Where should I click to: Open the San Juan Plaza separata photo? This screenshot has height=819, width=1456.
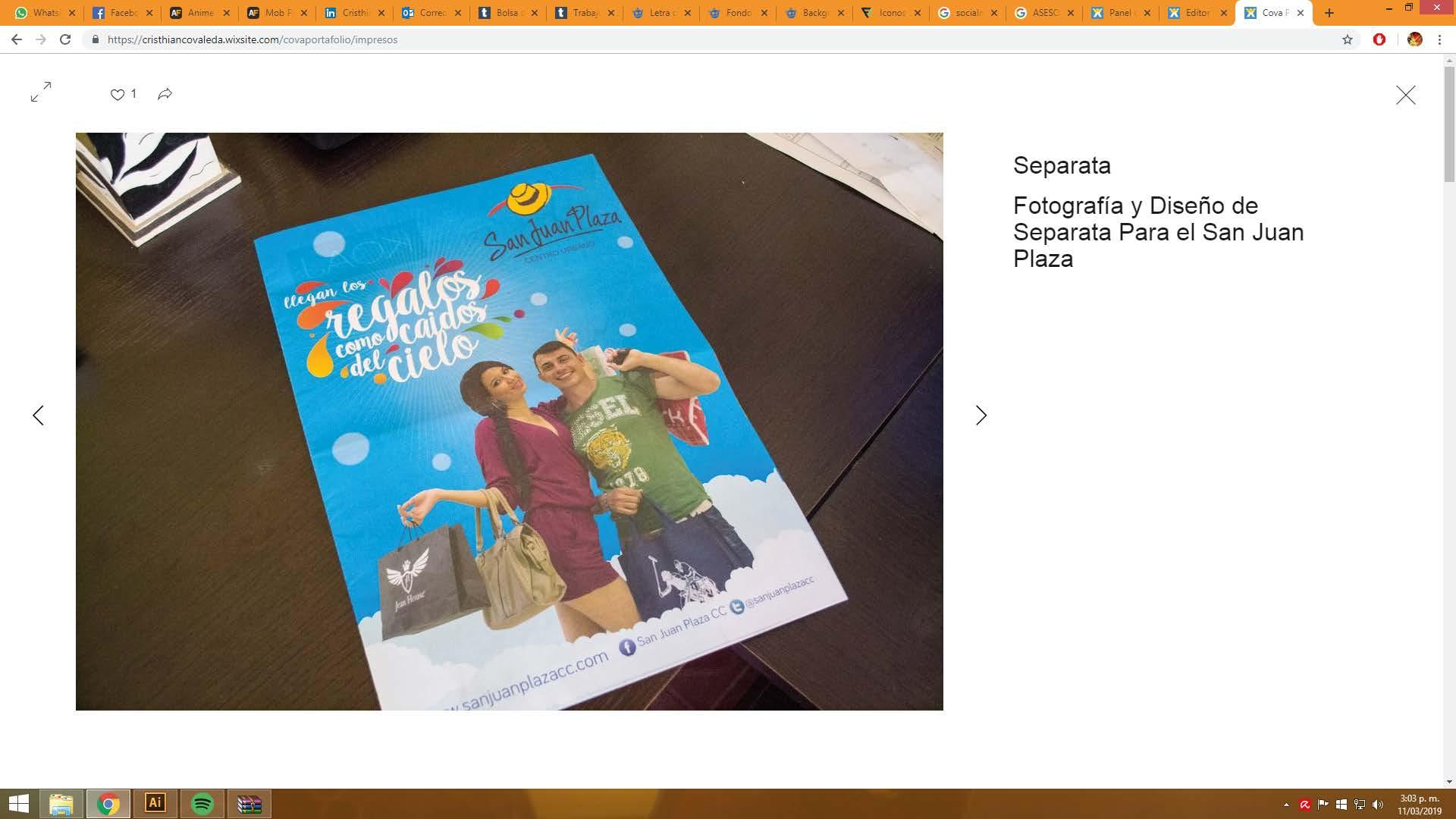pos(510,422)
